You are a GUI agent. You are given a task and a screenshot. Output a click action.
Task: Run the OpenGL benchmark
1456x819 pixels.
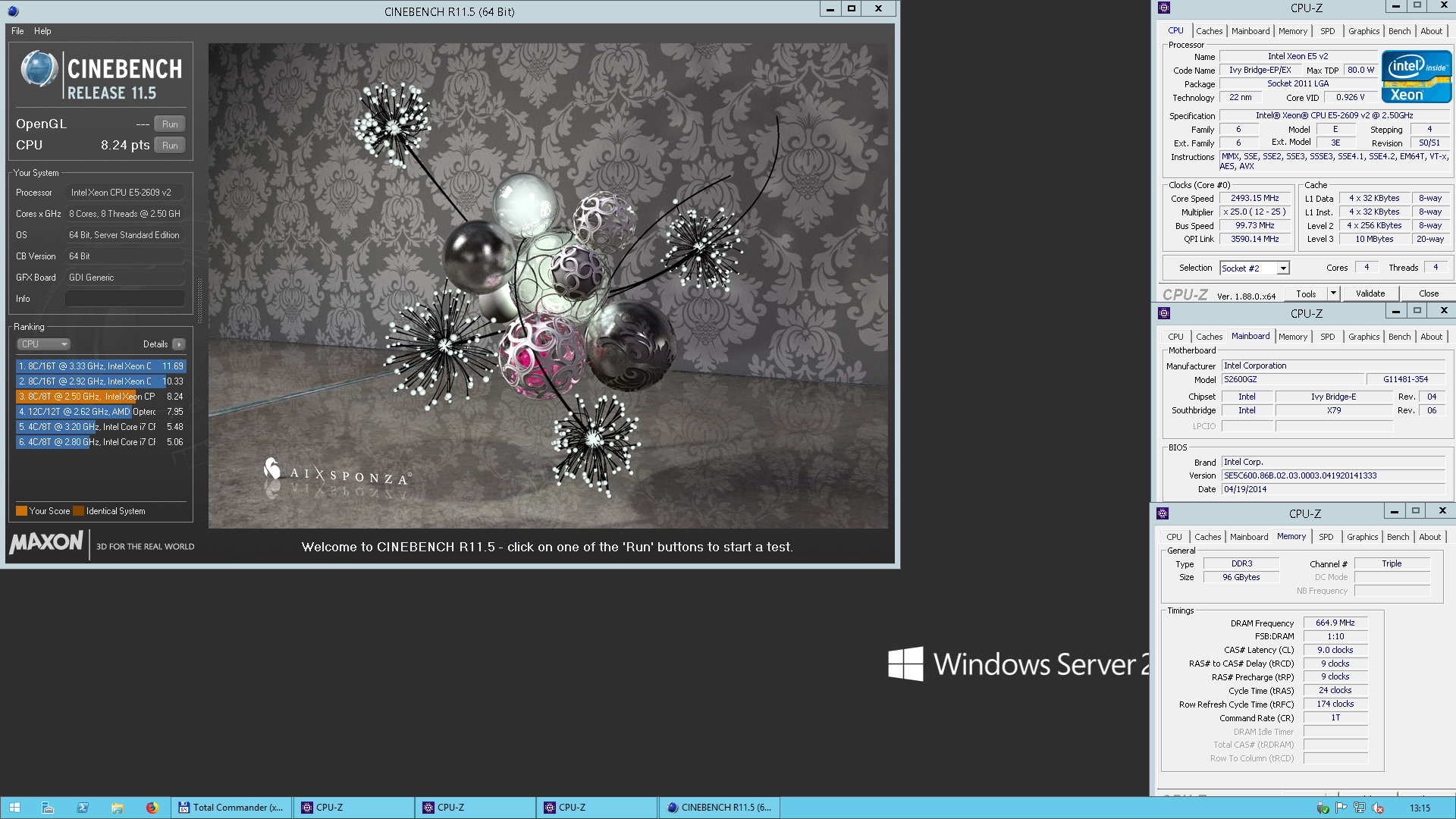pyautogui.click(x=170, y=124)
